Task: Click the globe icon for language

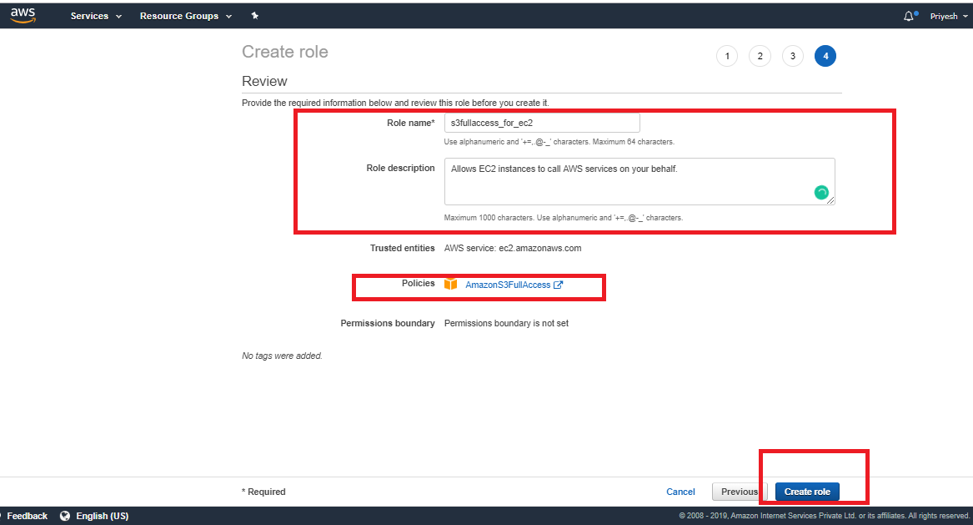Action: click(65, 516)
